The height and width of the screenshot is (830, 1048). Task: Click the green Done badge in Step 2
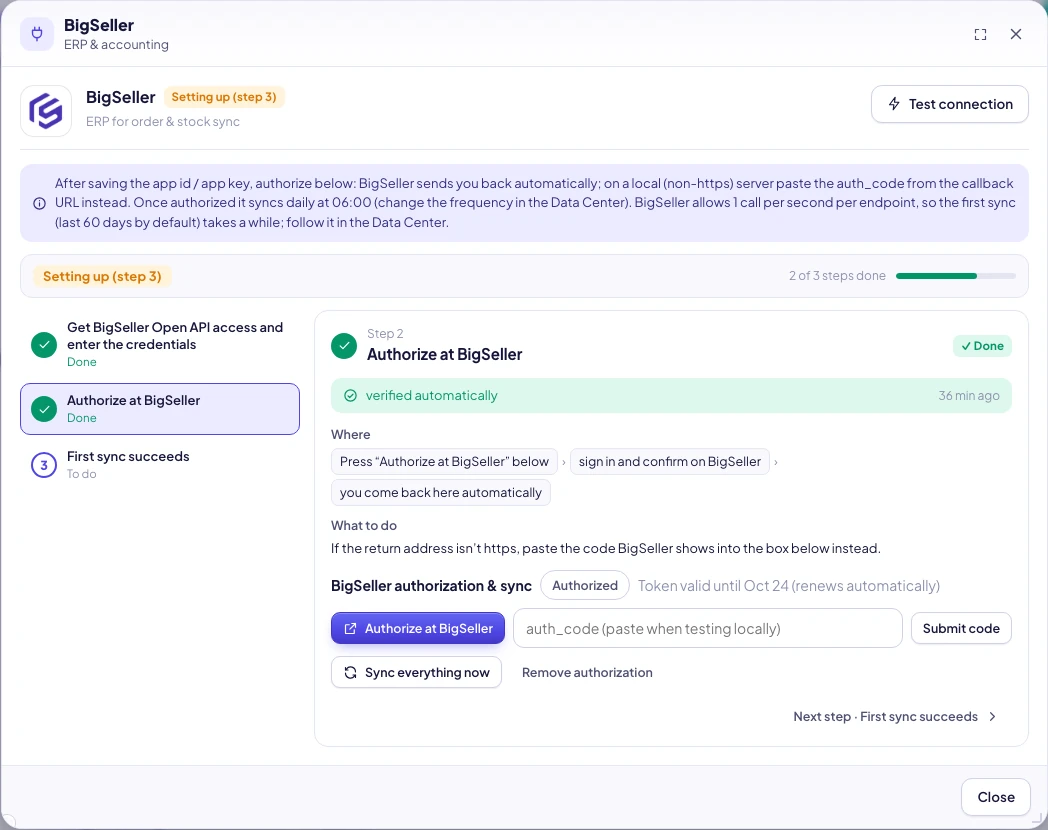982,345
